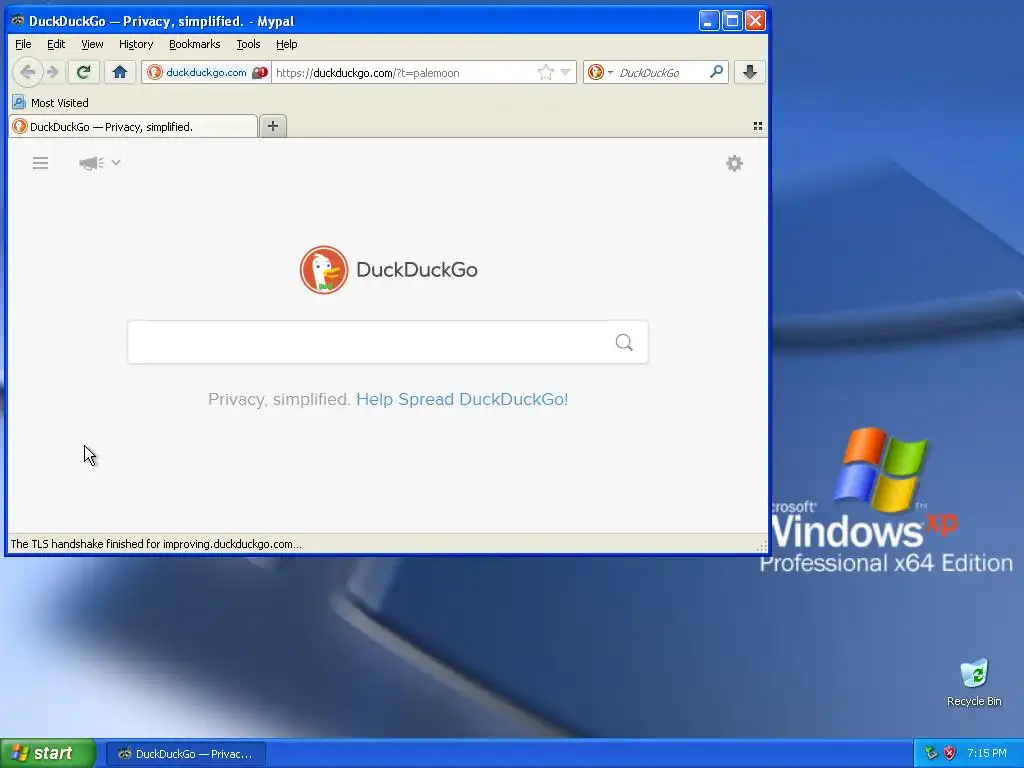Select the Recycle Bin desktop icon
1024x768 pixels.
point(974,683)
